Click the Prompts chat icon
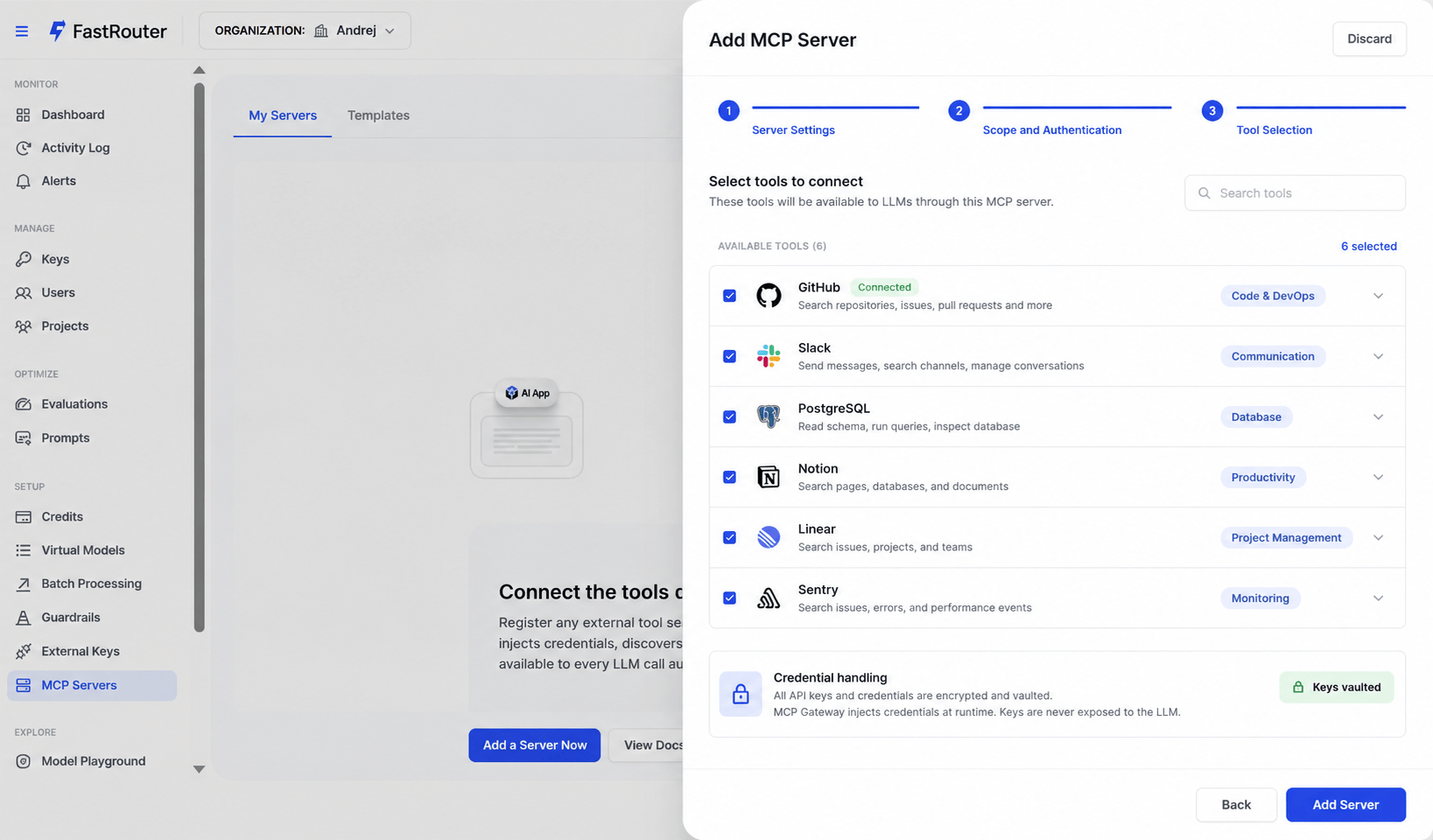The width and height of the screenshot is (1433, 840). (x=24, y=437)
